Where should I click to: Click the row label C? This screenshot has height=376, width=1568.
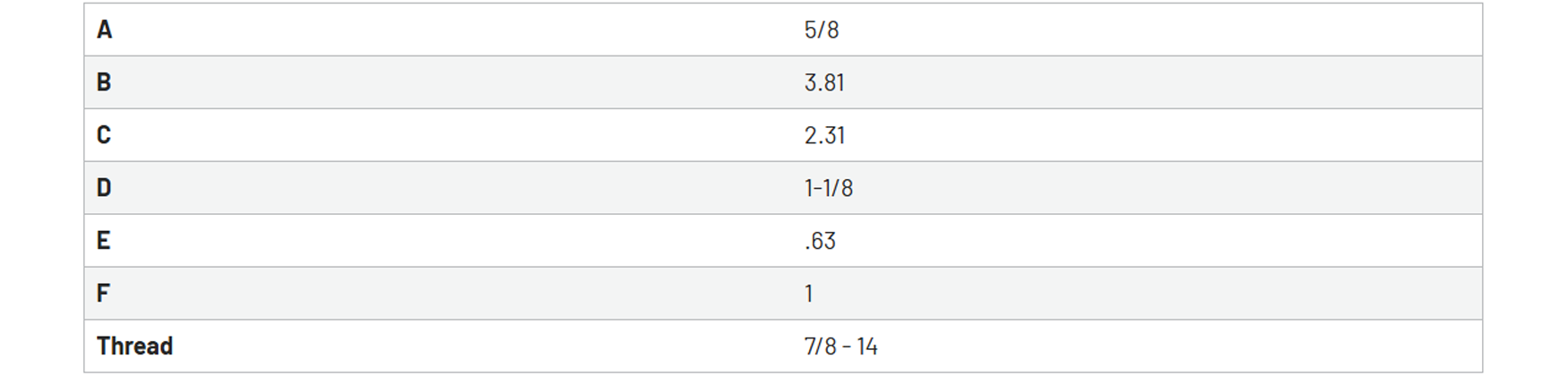pyautogui.click(x=104, y=135)
